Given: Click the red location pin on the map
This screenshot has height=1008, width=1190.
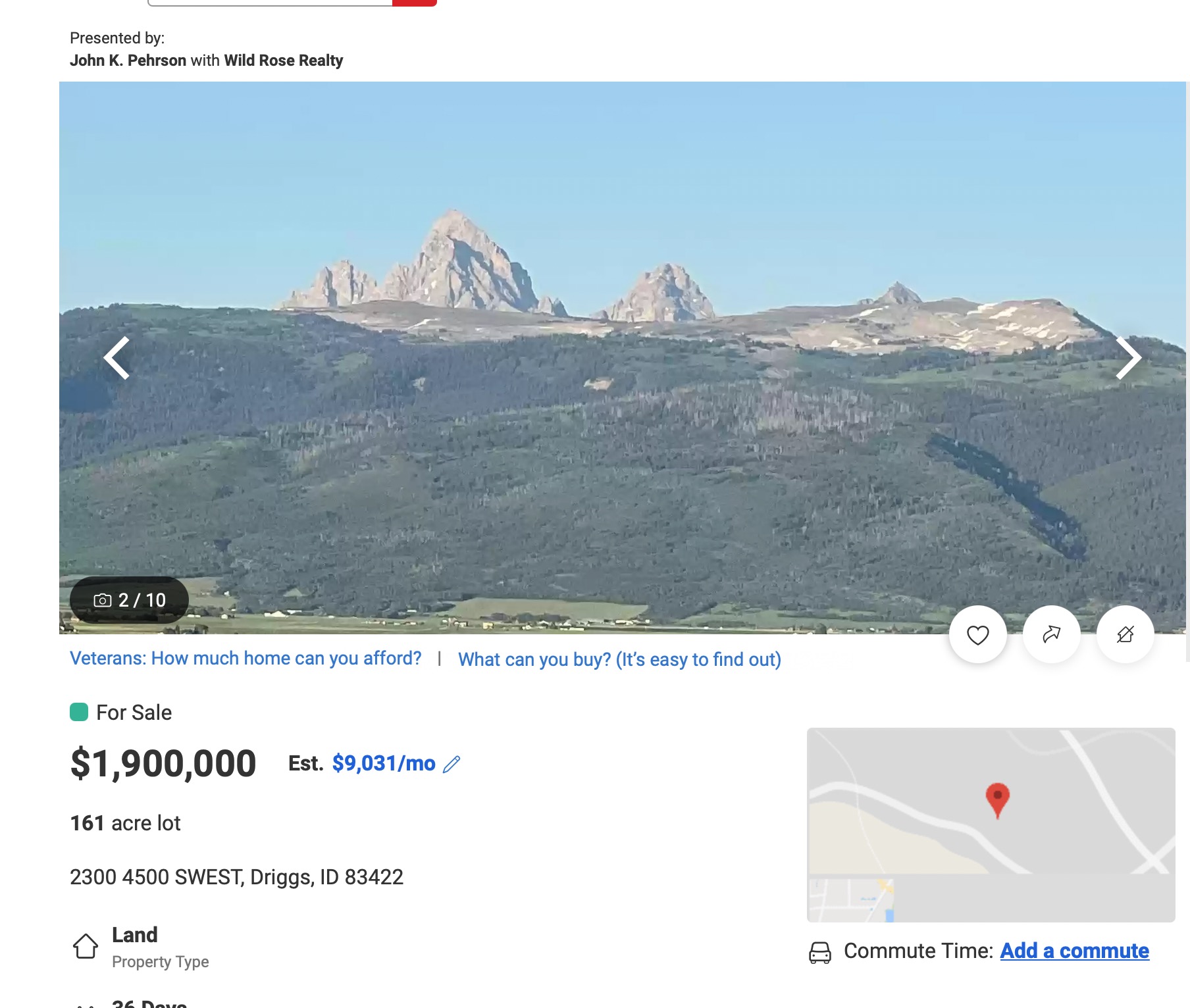Looking at the screenshot, I should point(997,797).
